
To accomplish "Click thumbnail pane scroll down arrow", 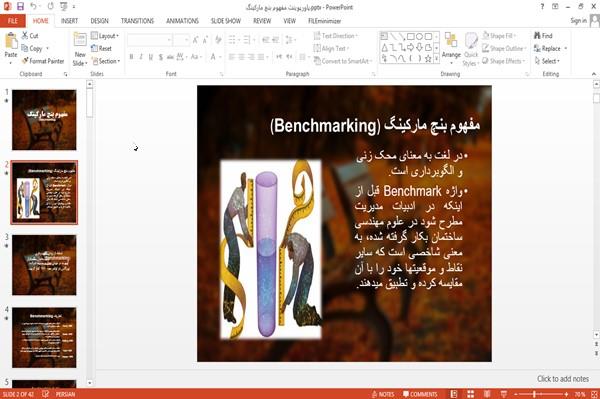I will click(x=90, y=383).
